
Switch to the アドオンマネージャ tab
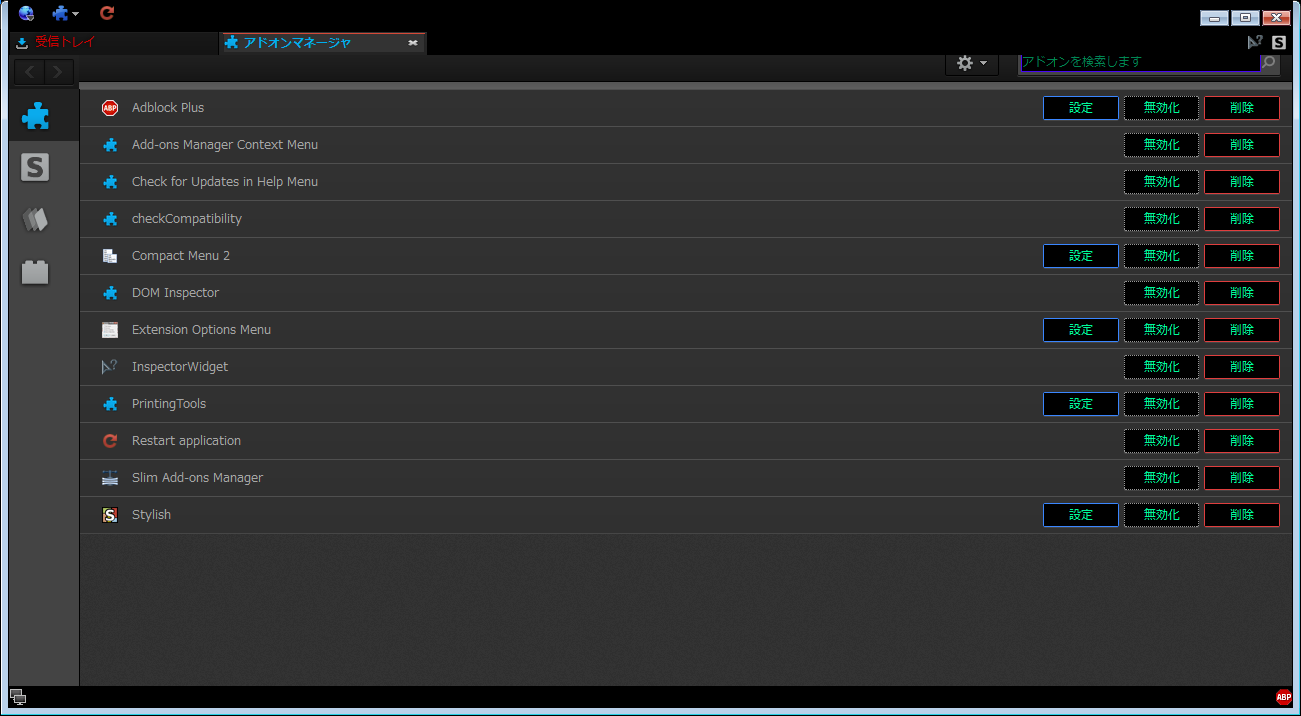322,43
